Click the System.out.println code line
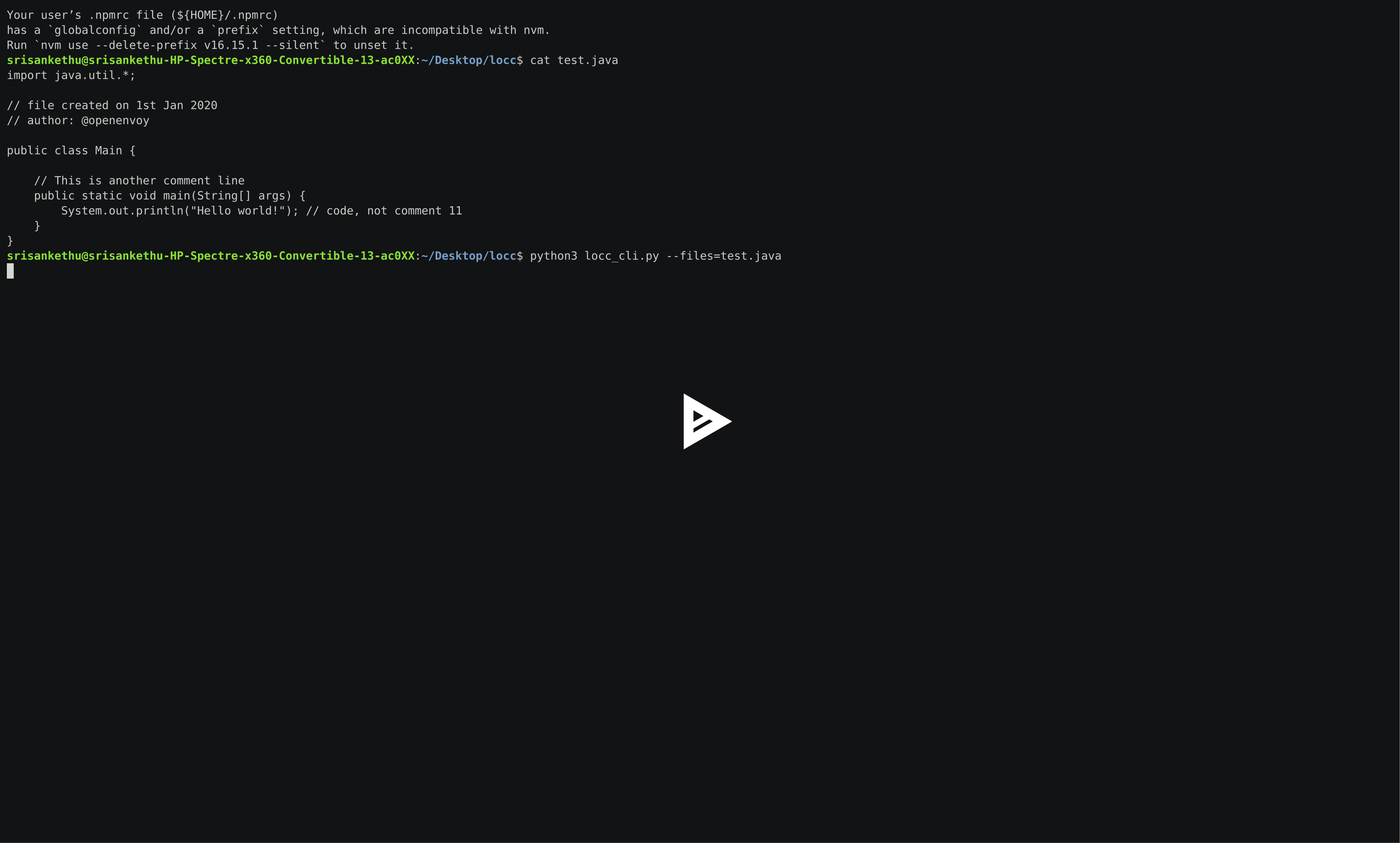Viewport: 1400px width, 843px height. point(260,210)
